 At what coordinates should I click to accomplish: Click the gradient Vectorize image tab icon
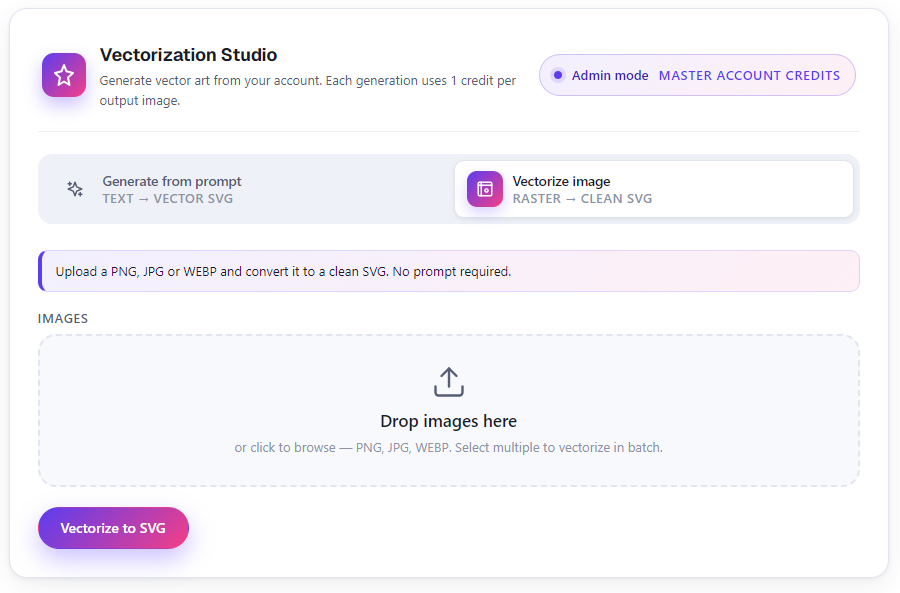(x=484, y=189)
